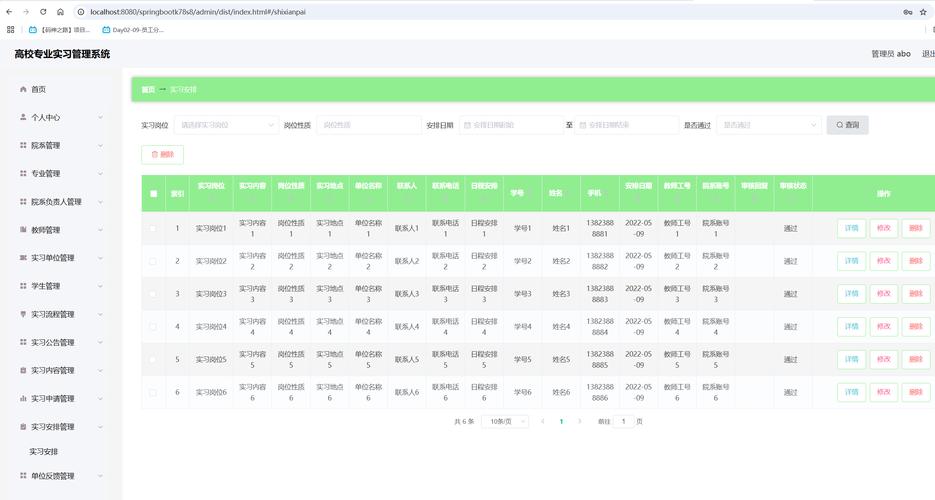This screenshot has height=500, width=935.
Task: Open the 是否通过 filter dropdown
Action: (x=770, y=125)
